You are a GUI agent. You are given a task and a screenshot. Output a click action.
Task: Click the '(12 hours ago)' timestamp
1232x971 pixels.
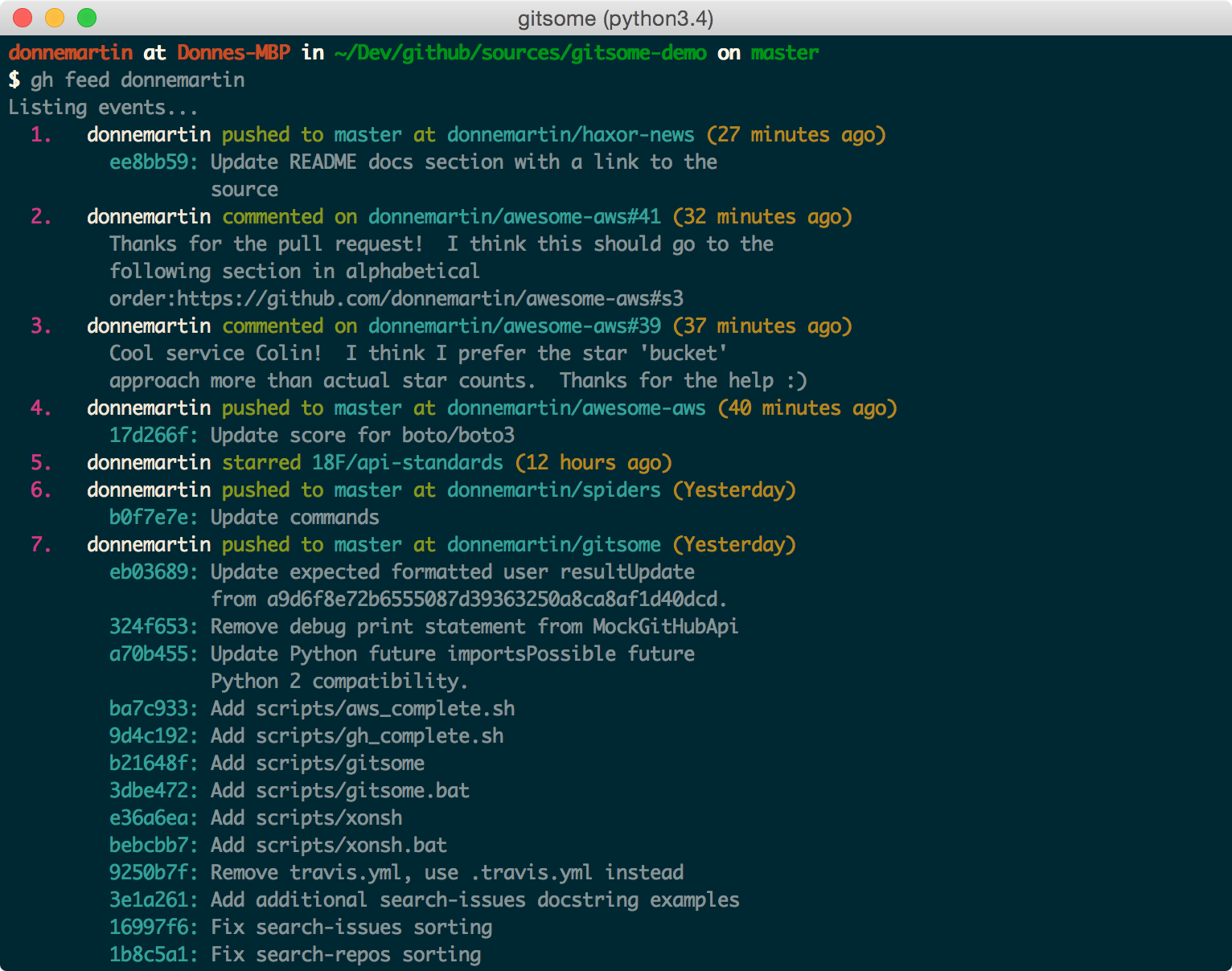(x=593, y=463)
